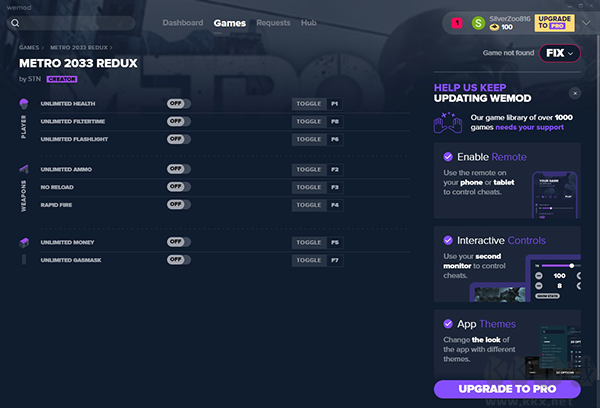Click the F2 key for Unlimited Ammo
This screenshot has width=600, height=408.
pyautogui.click(x=335, y=169)
